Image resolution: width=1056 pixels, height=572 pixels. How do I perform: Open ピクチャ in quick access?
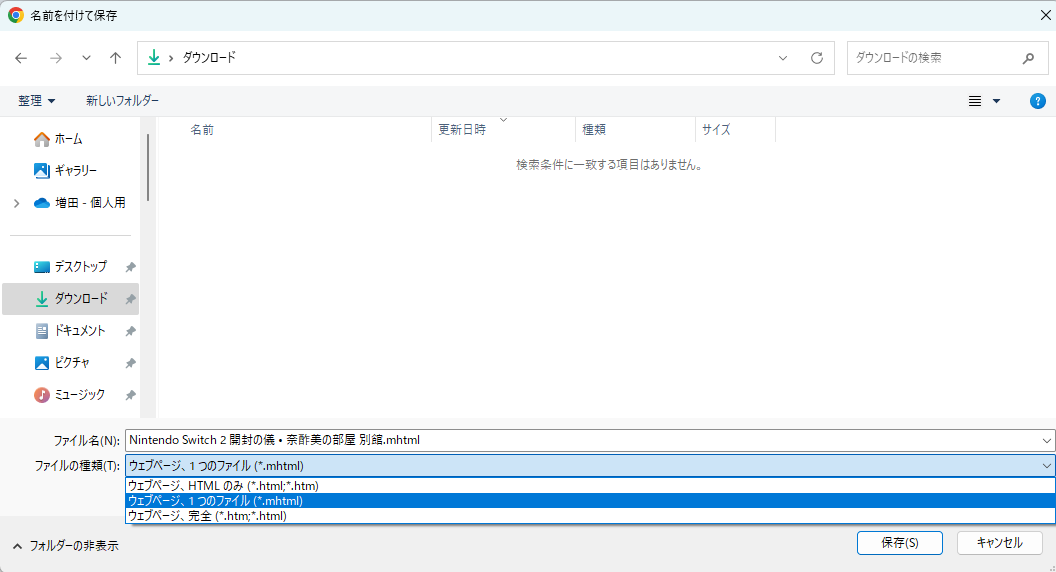point(61,362)
